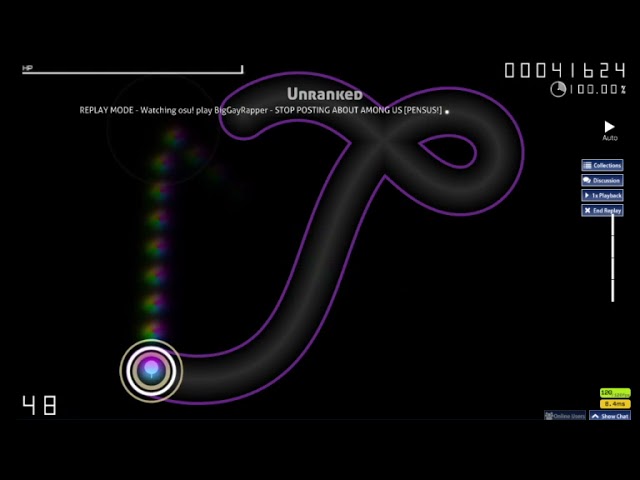Click the 48 combo counter
Image resolution: width=640 pixels, height=480 pixels.
(39, 405)
